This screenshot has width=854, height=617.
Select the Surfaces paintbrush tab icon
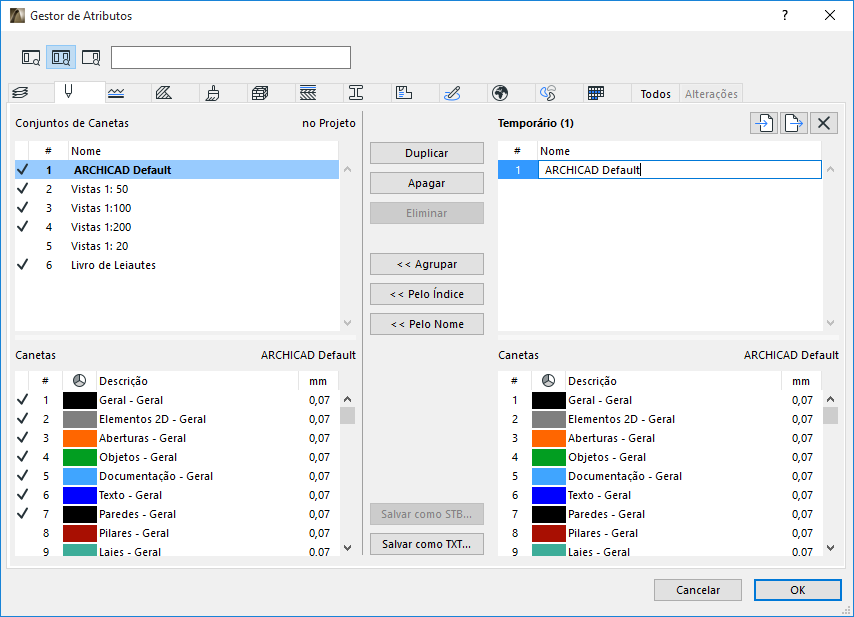point(212,93)
